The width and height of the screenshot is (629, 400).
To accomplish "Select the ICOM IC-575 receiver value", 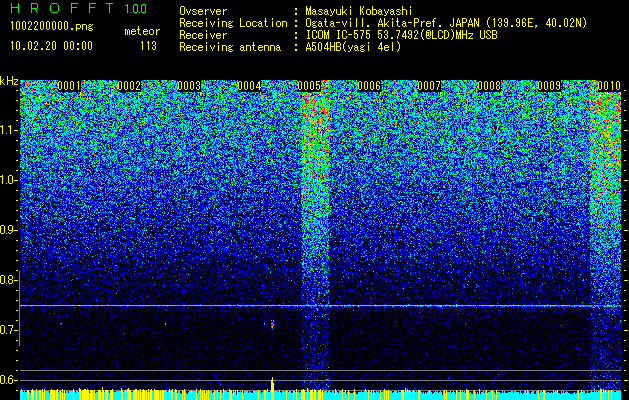I will pyautogui.click(x=401, y=36).
